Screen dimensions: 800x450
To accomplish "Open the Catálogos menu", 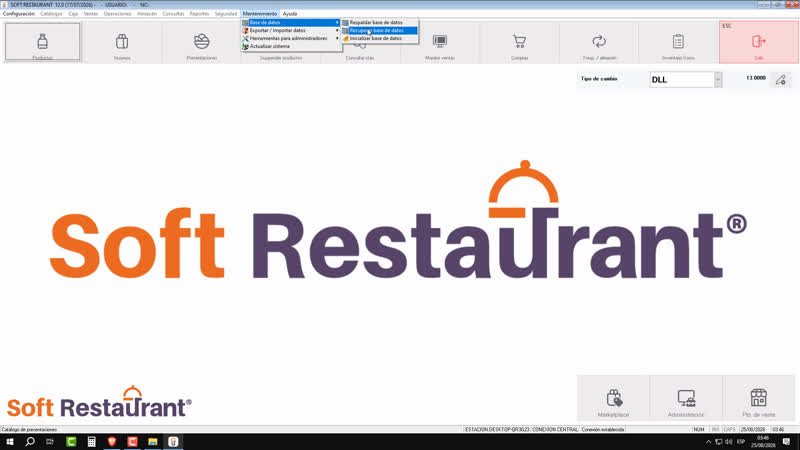I will click(x=52, y=14).
